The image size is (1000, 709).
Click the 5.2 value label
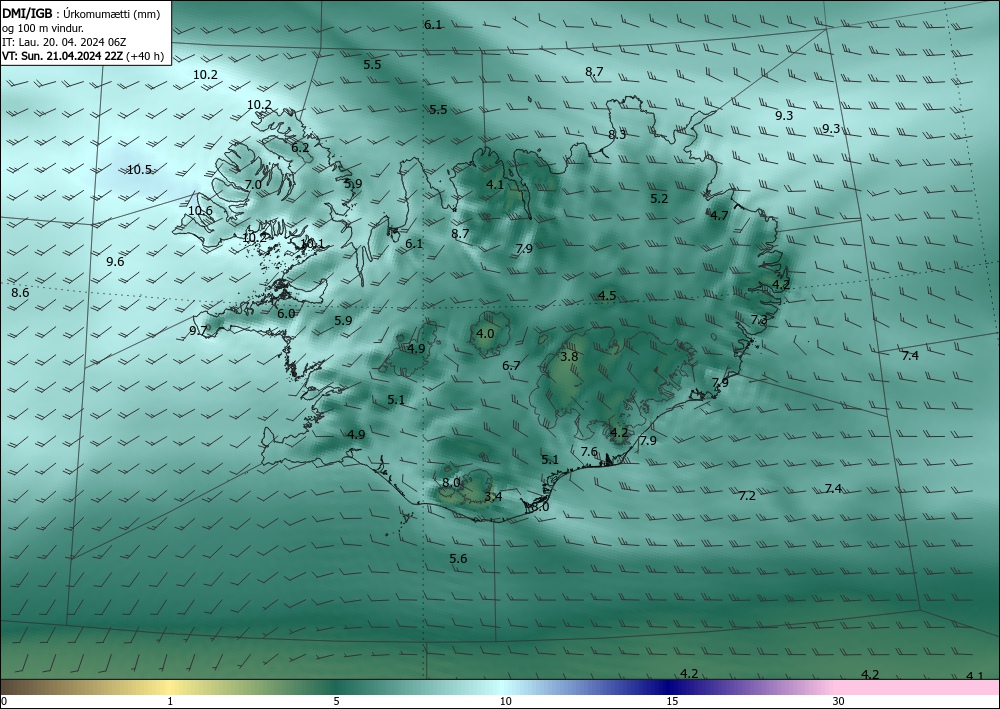(659, 198)
